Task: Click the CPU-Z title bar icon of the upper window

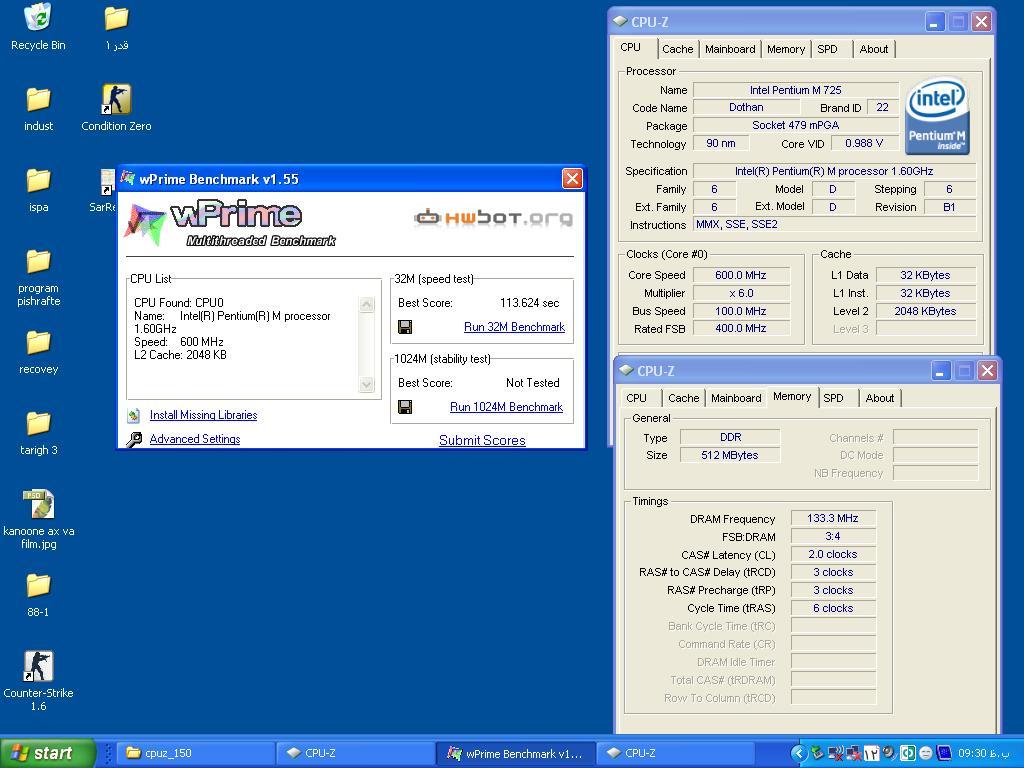Action: 620,22
